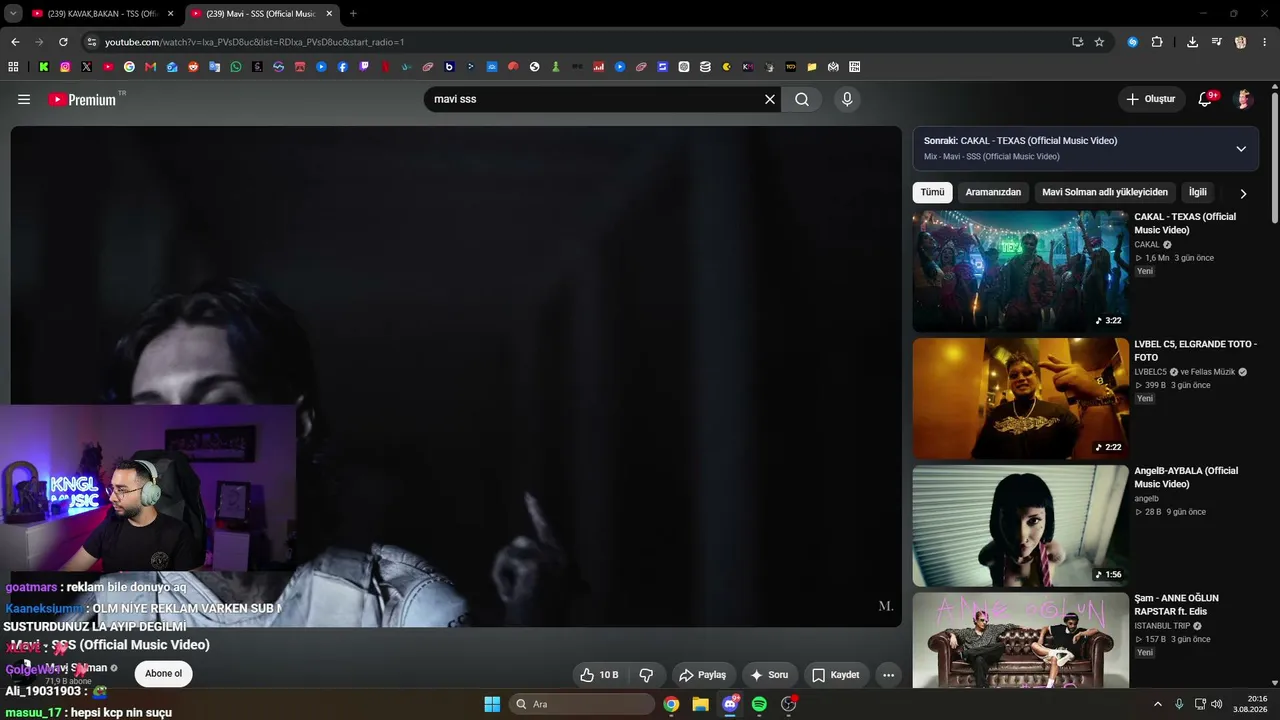Open the system volume control
Image resolution: width=1280 pixels, height=720 pixels.
pos(1217,704)
